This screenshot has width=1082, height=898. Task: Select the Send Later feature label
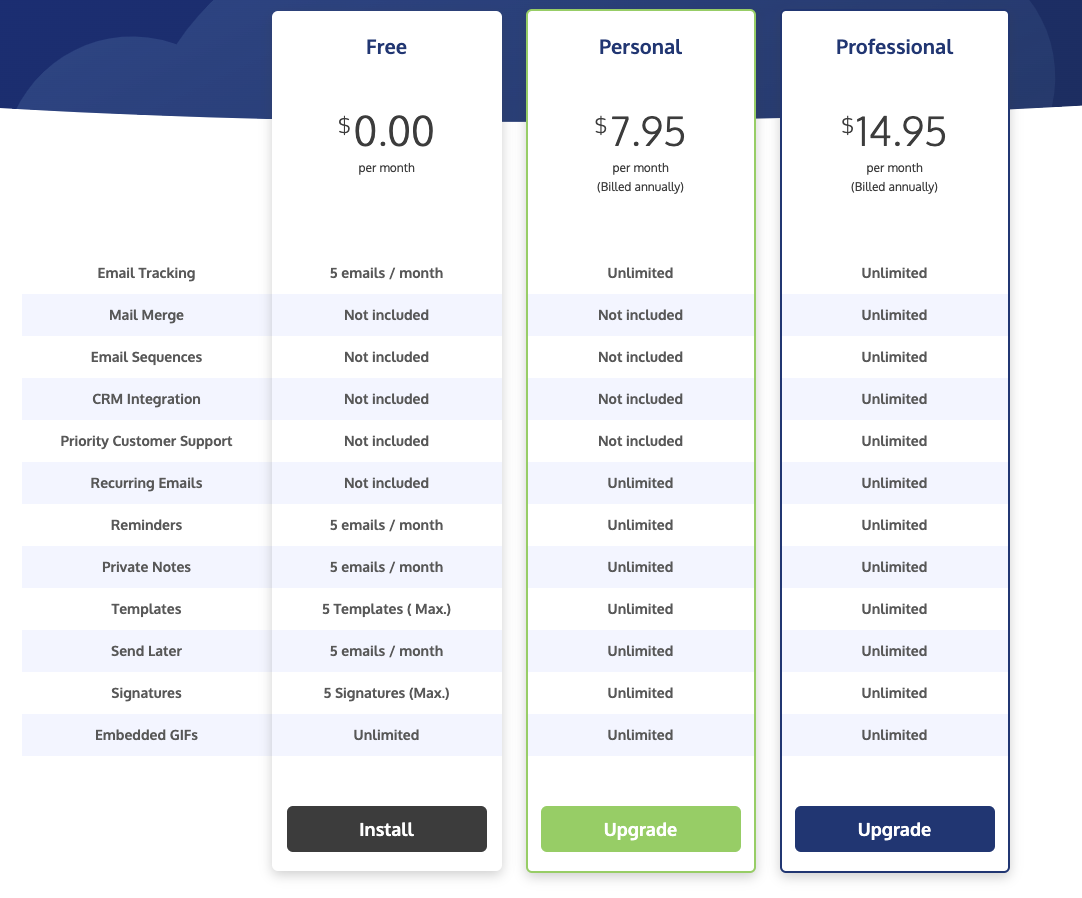click(146, 651)
